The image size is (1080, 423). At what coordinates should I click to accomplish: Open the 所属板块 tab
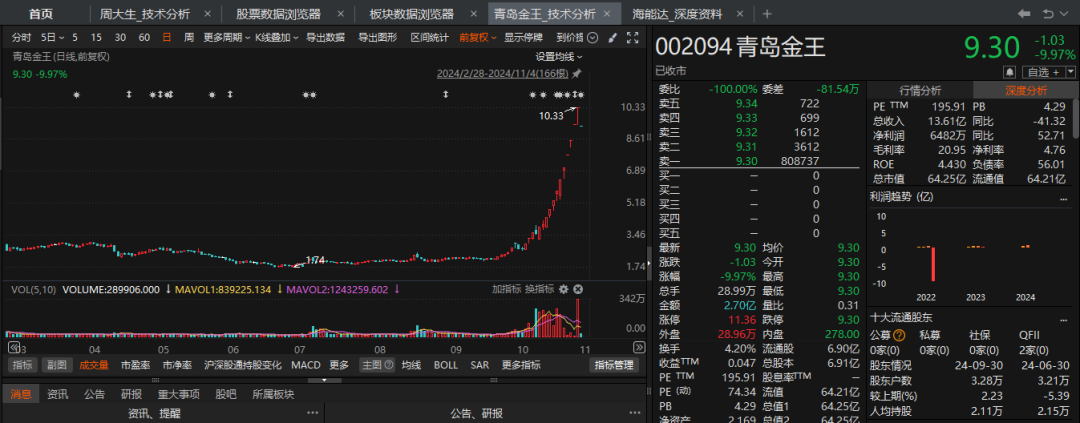(x=273, y=395)
